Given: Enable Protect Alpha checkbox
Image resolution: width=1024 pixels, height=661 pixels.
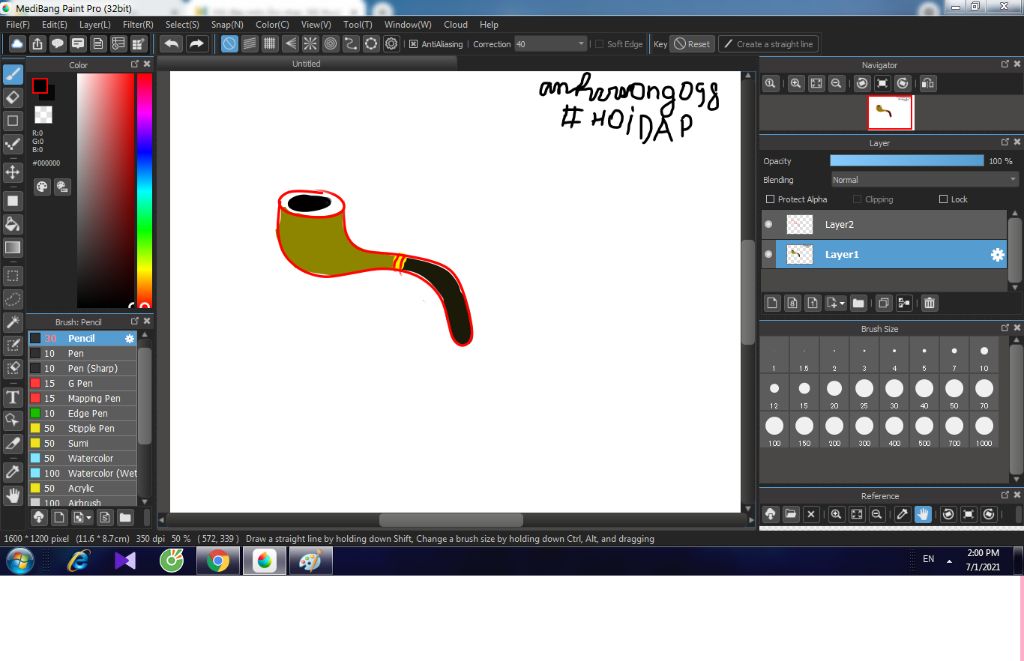Looking at the screenshot, I should pyautogui.click(x=770, y=199).
